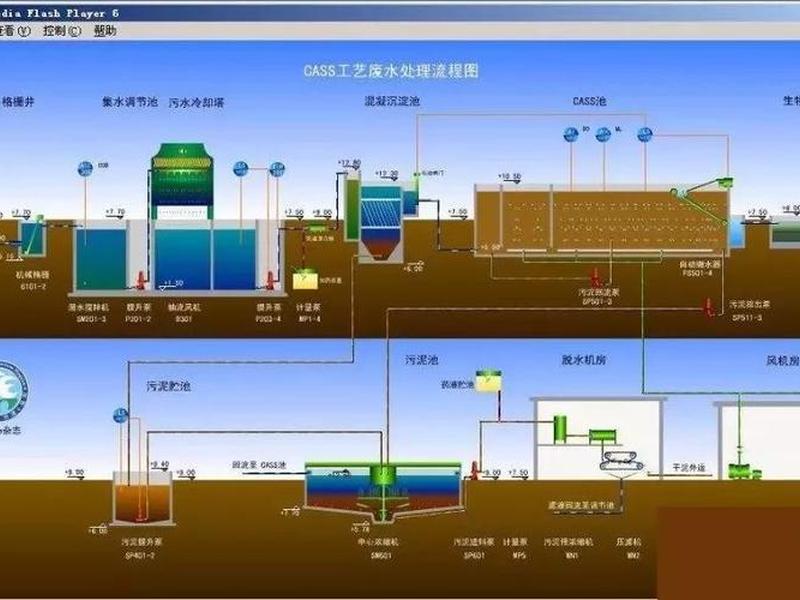Open the 查看(V) menu
The image size is (800, 600).
(14, 31)
